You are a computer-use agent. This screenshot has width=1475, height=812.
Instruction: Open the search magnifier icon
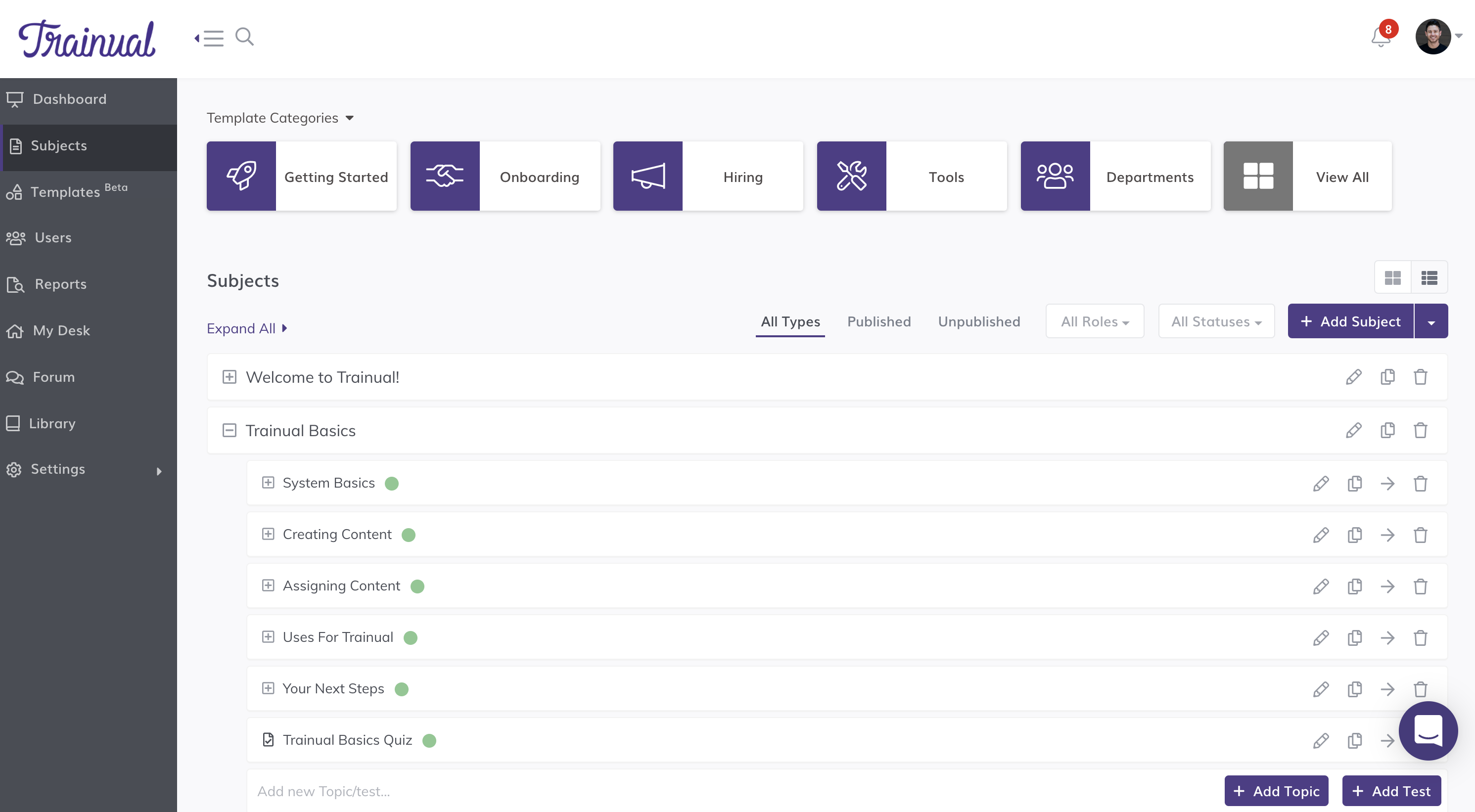[x=244, y=37]
